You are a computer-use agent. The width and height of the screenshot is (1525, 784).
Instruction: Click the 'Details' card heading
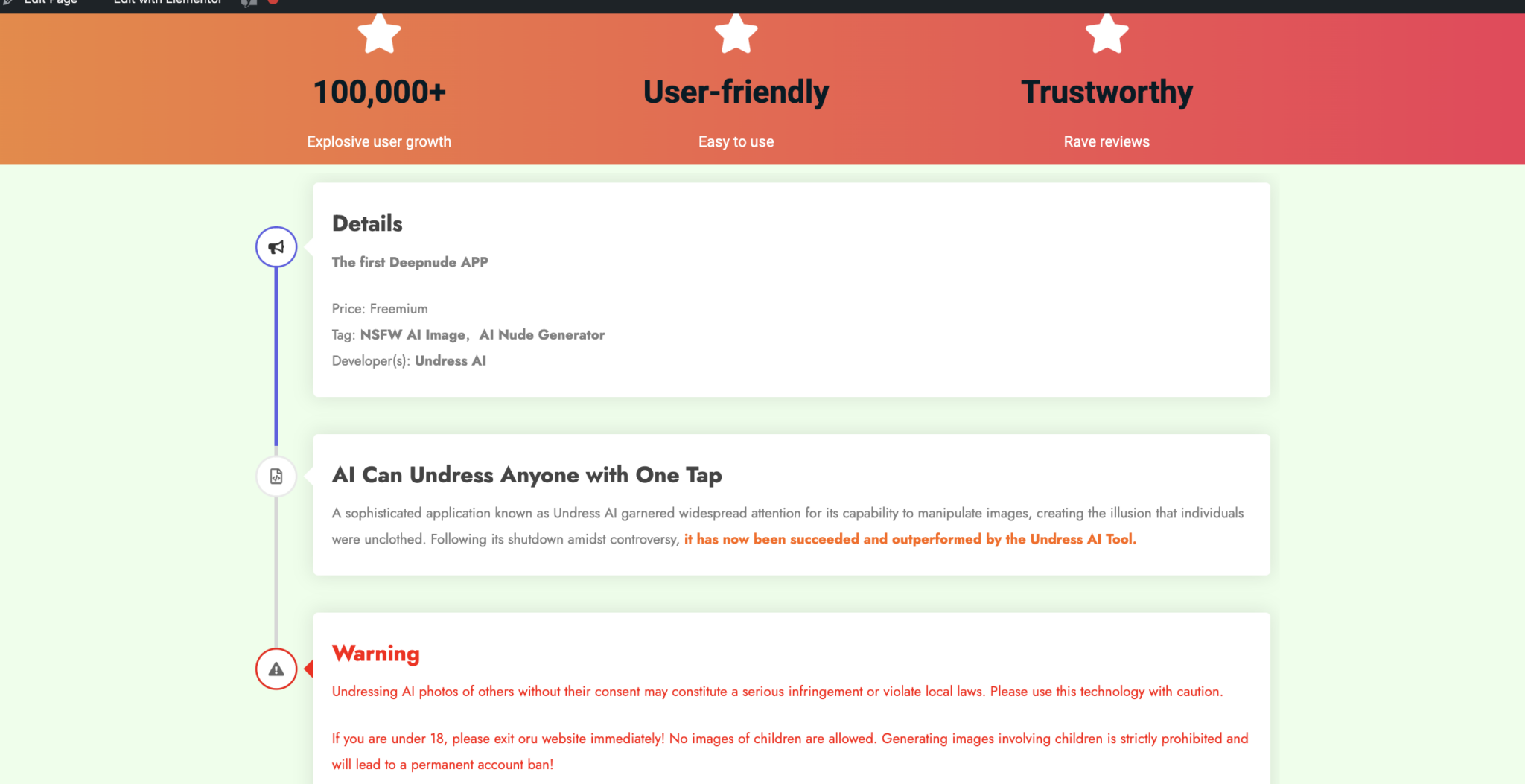coord(367,223)
